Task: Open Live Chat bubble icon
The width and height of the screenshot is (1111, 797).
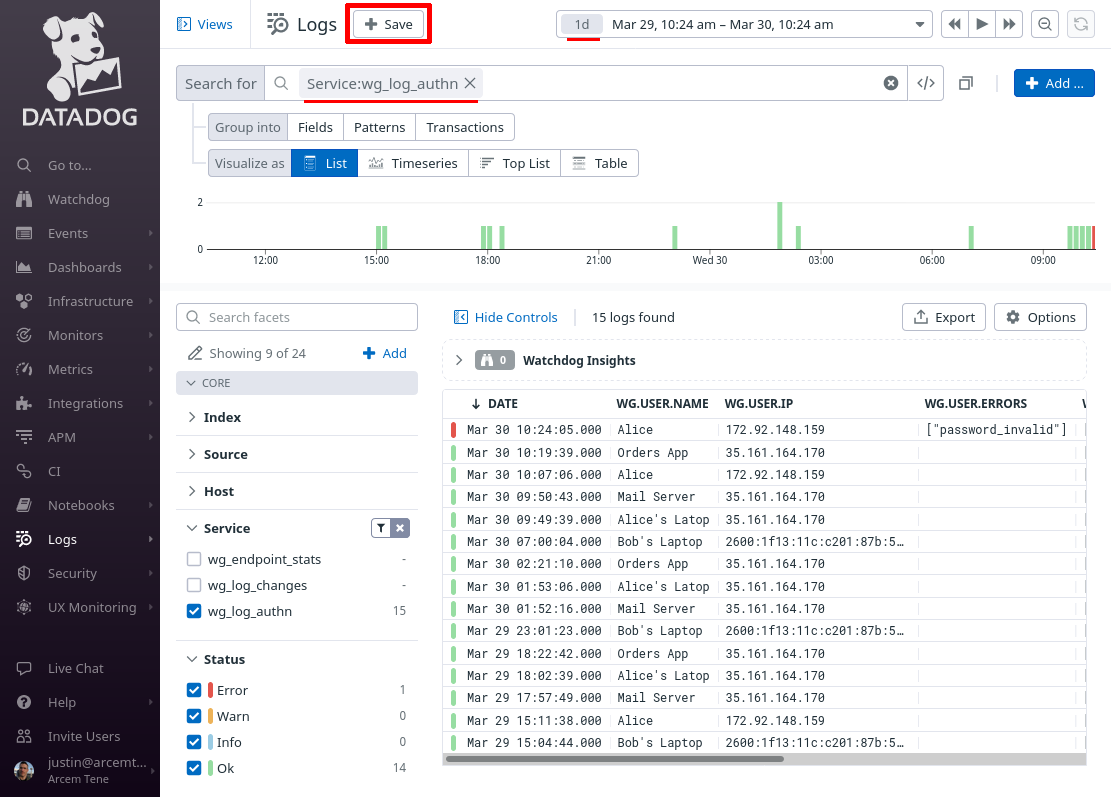Action: tap(24, 668)
